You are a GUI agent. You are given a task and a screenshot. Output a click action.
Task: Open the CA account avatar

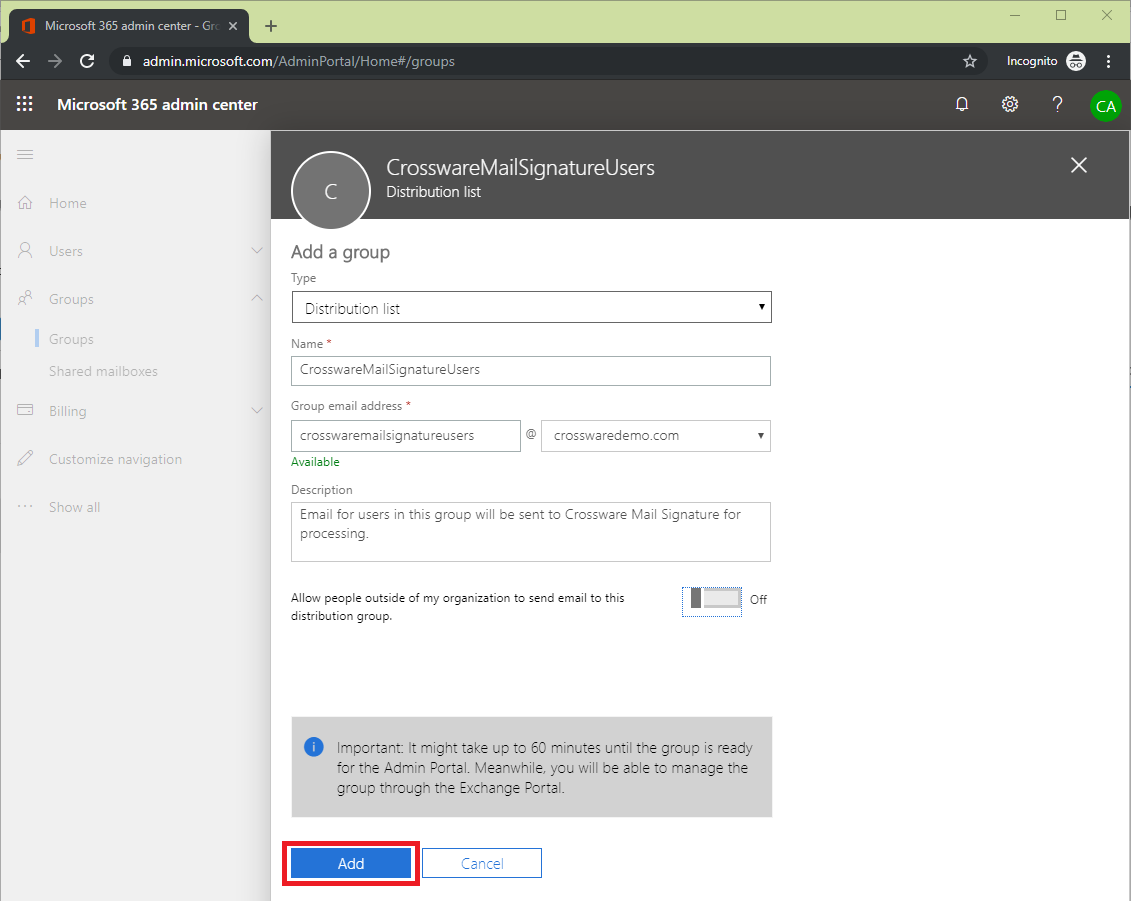1105,104
